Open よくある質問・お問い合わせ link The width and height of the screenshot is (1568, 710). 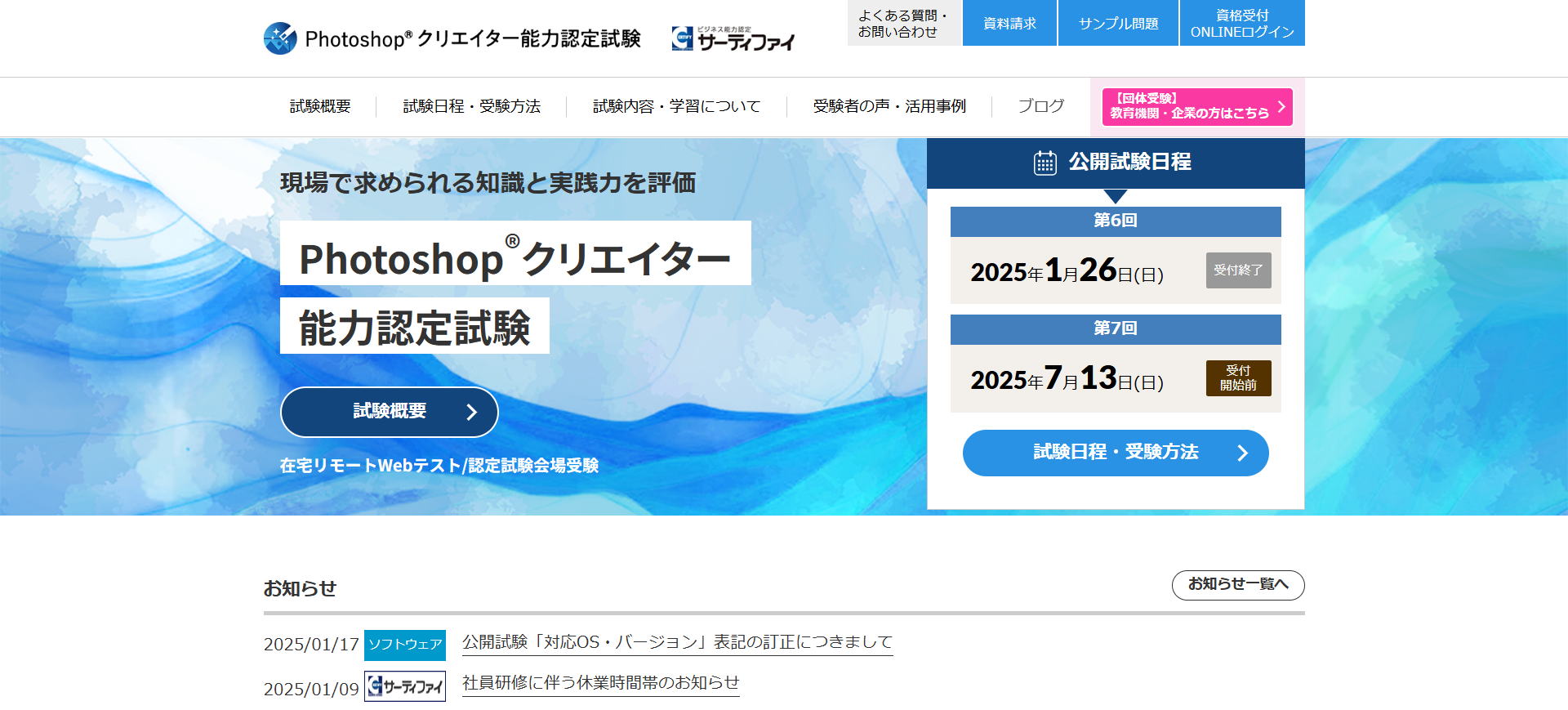click(x=904, y=23)
